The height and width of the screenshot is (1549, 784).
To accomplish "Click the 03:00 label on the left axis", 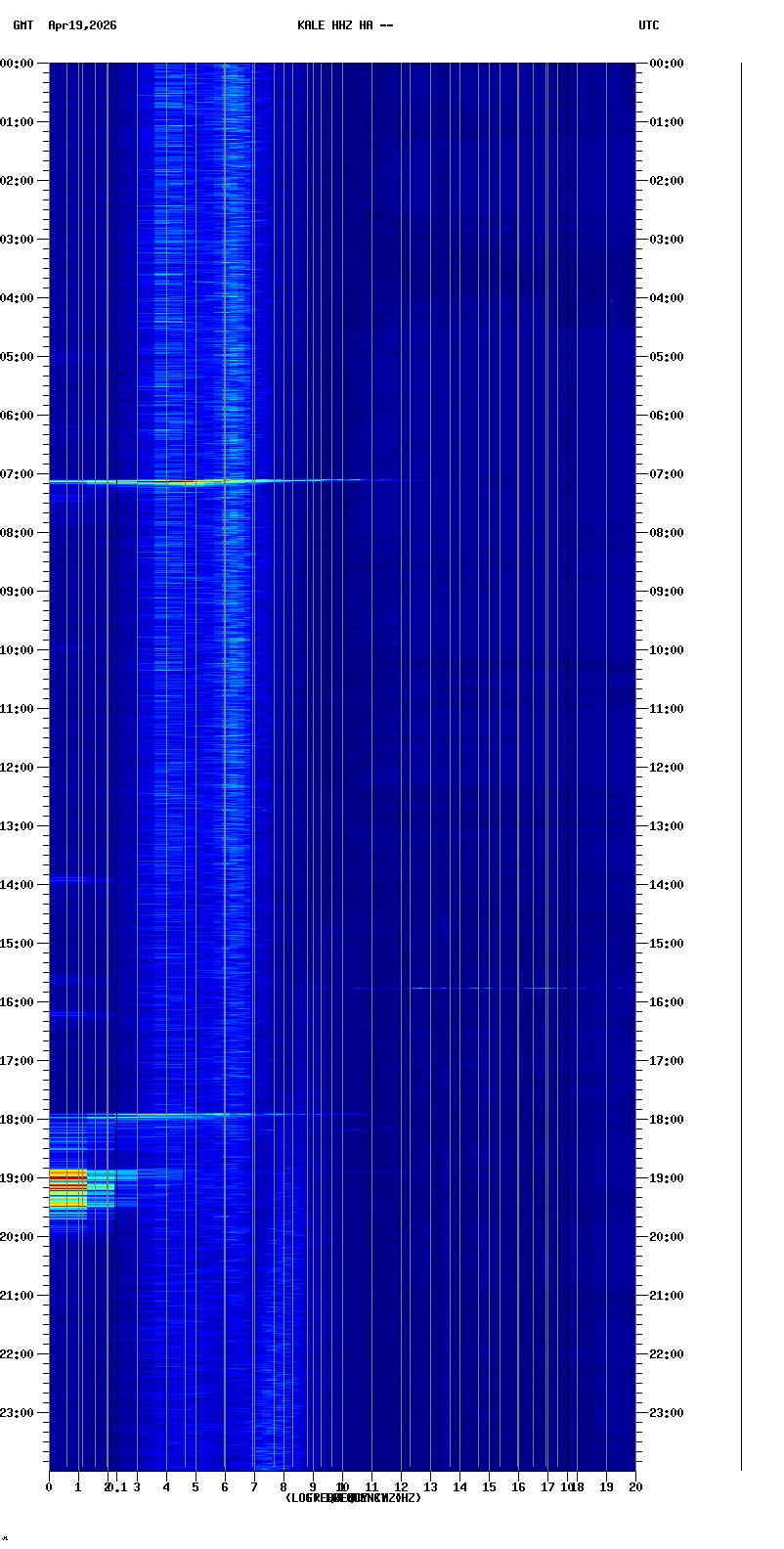I will coord(17,240).
